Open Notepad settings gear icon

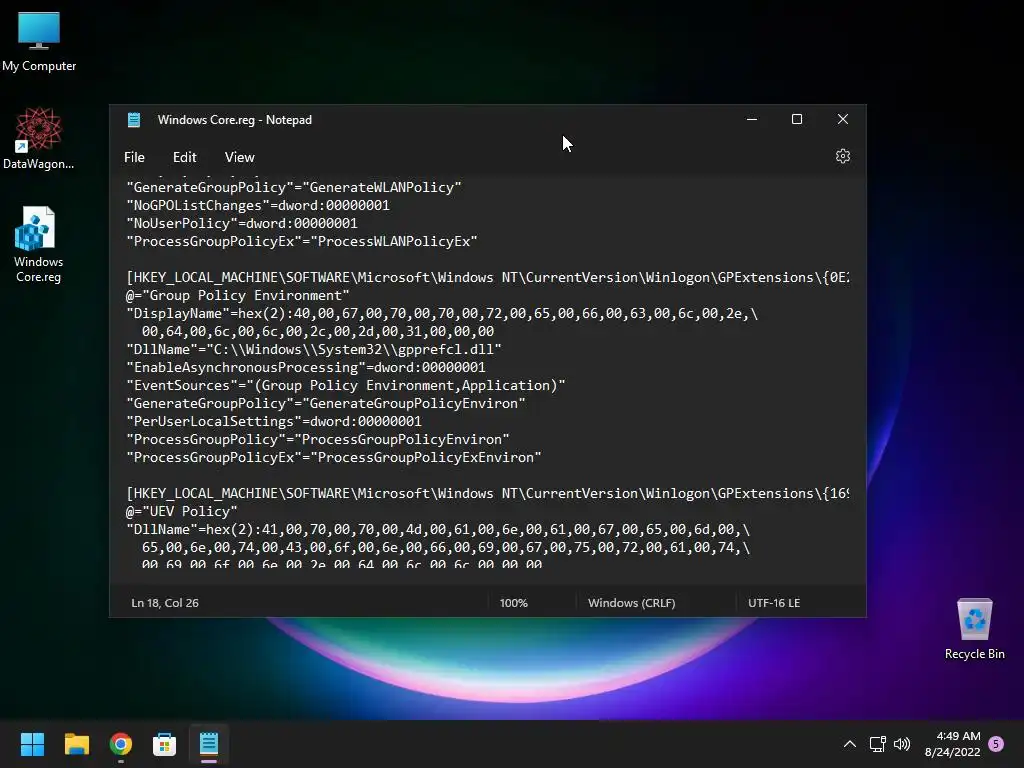tap(842, 157)
